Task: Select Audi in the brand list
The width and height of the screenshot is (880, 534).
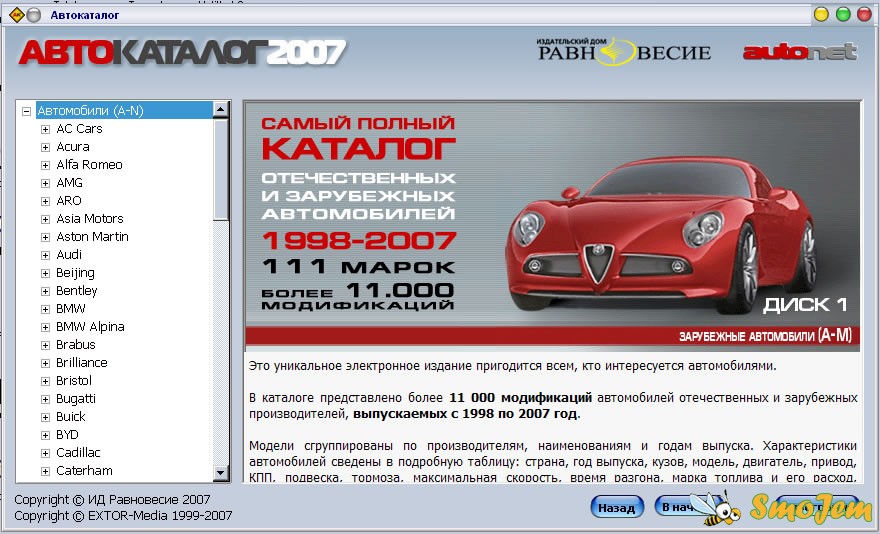Action: 69,254
